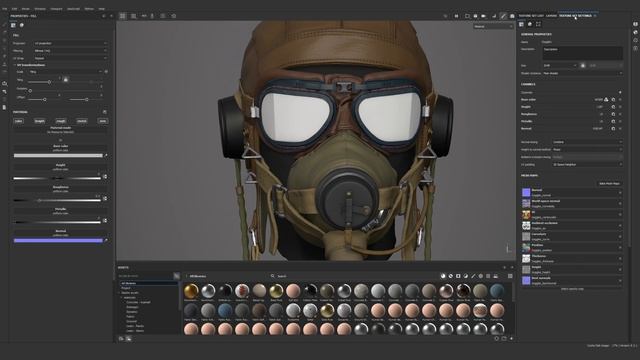Switch to the Texture Set List tab
The width and height of the screenshot is (640, 360).
click(x=531, y=16)
